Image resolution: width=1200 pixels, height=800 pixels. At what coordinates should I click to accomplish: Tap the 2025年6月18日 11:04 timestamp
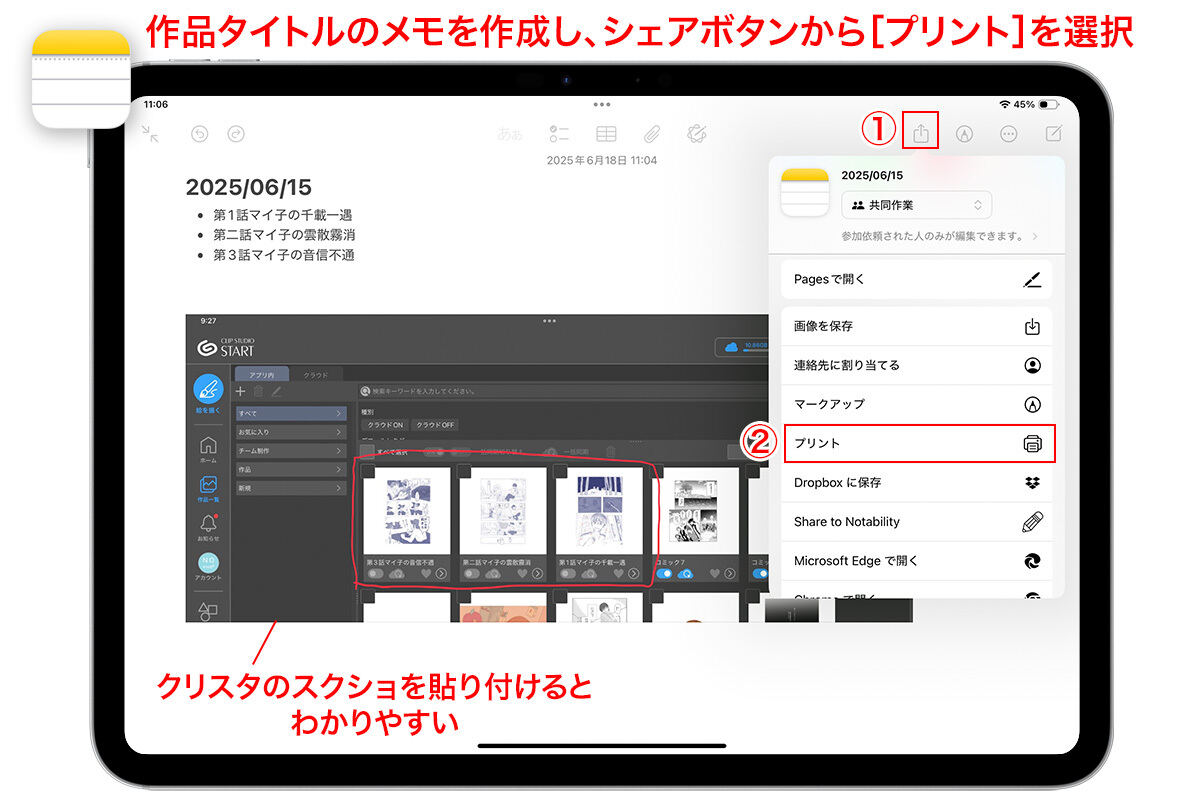602,160
